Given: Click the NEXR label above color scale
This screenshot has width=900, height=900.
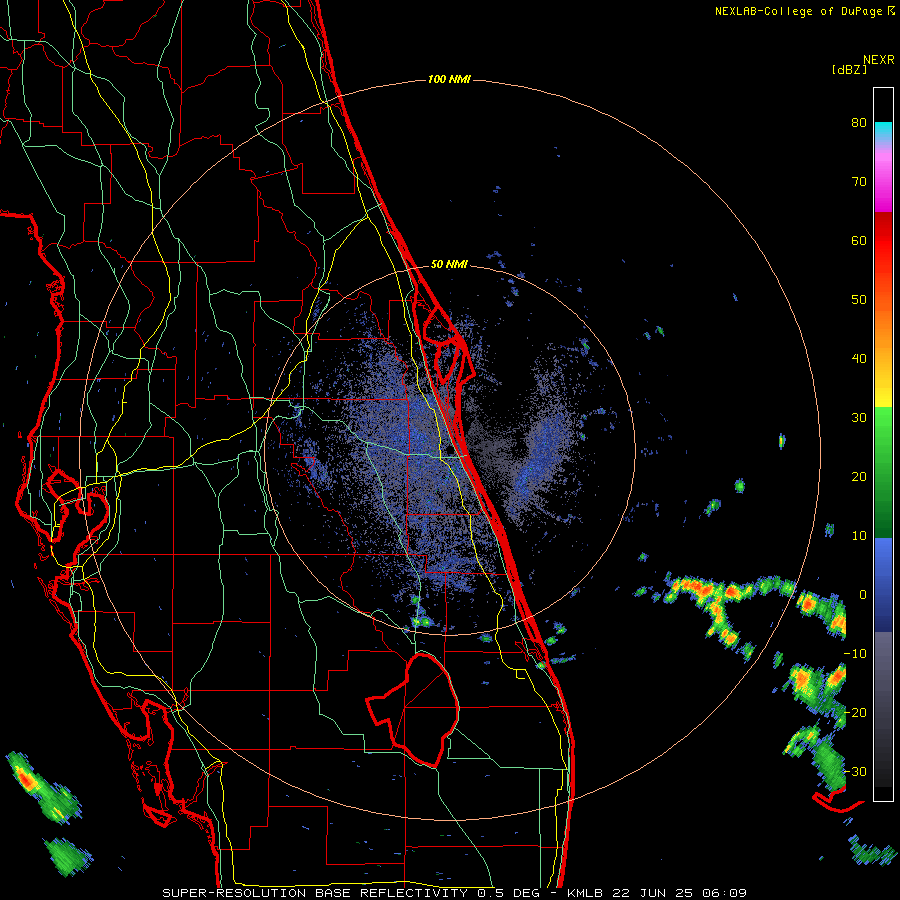Looking at the screenshot, I should [879, 60].
